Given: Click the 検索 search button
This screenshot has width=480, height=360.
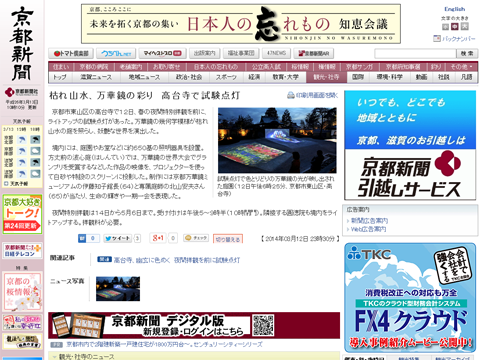Looking at the screenshot, I should click(467, 53).
